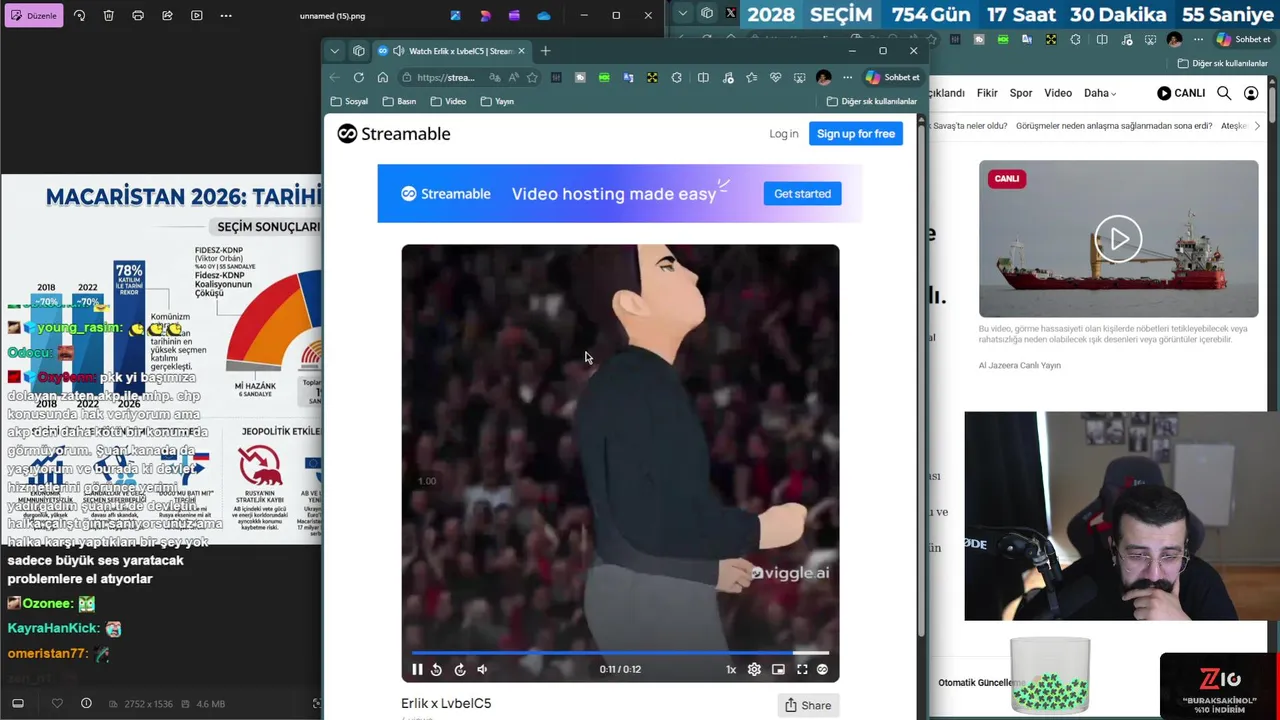The image size is (1280, 720).
Task: Share the Erlik x LvbelC5 video
Action: [808, 705]
